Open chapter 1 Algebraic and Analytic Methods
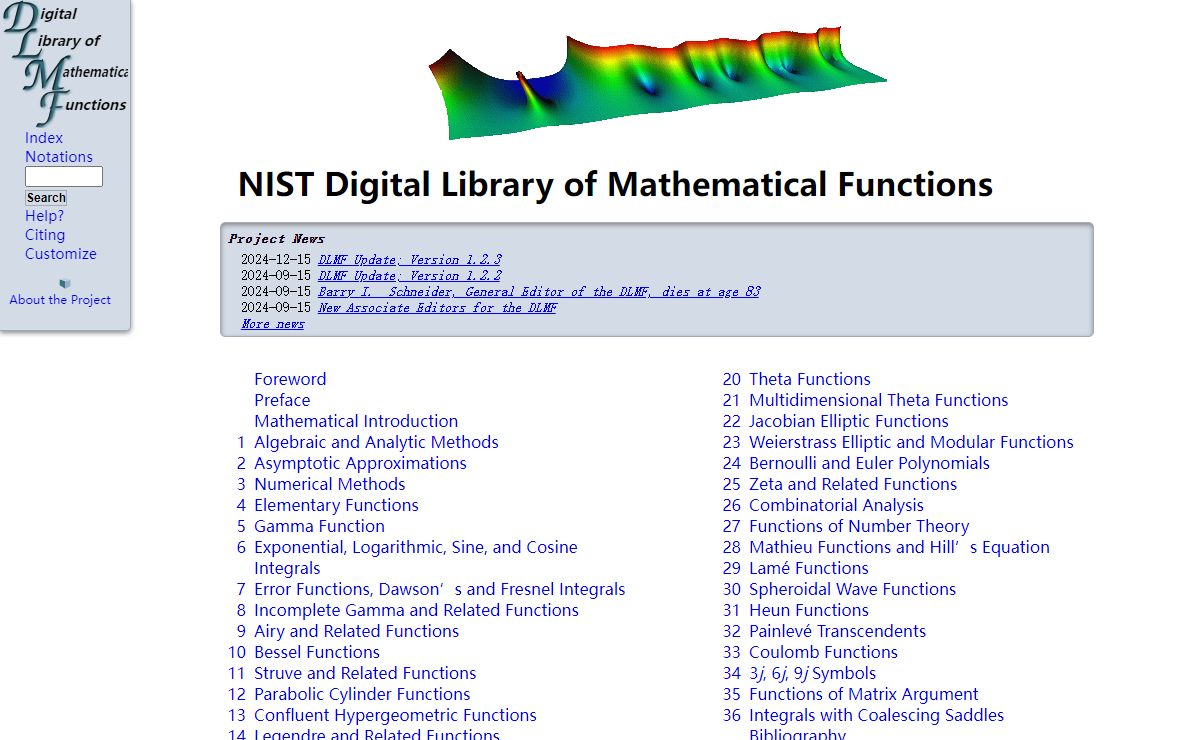This screenshot has height=740, width=1200. click(376, 442)
